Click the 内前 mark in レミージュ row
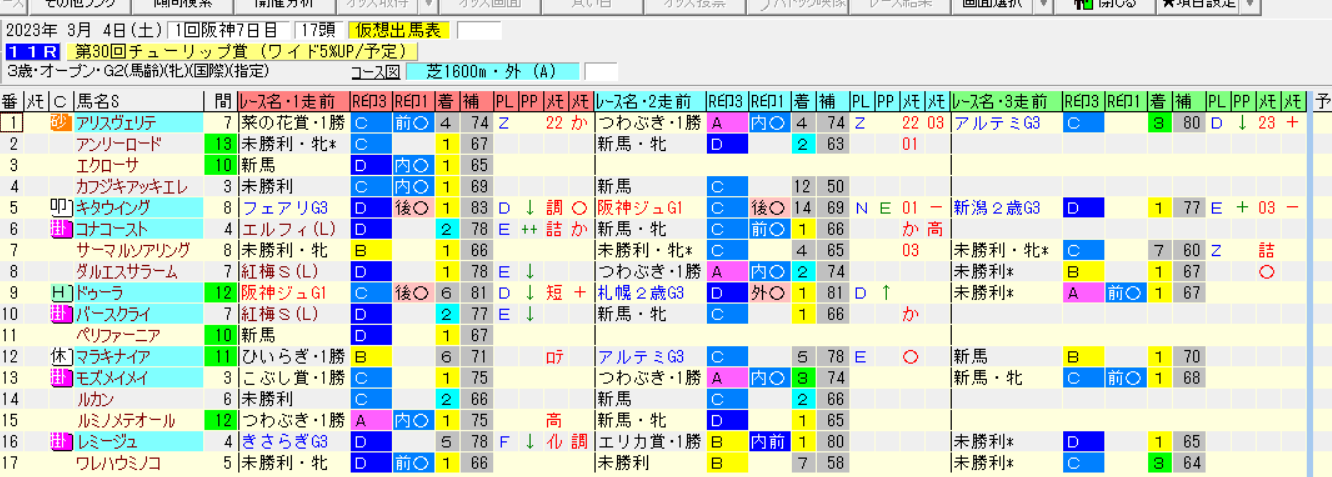 point(767,442)
